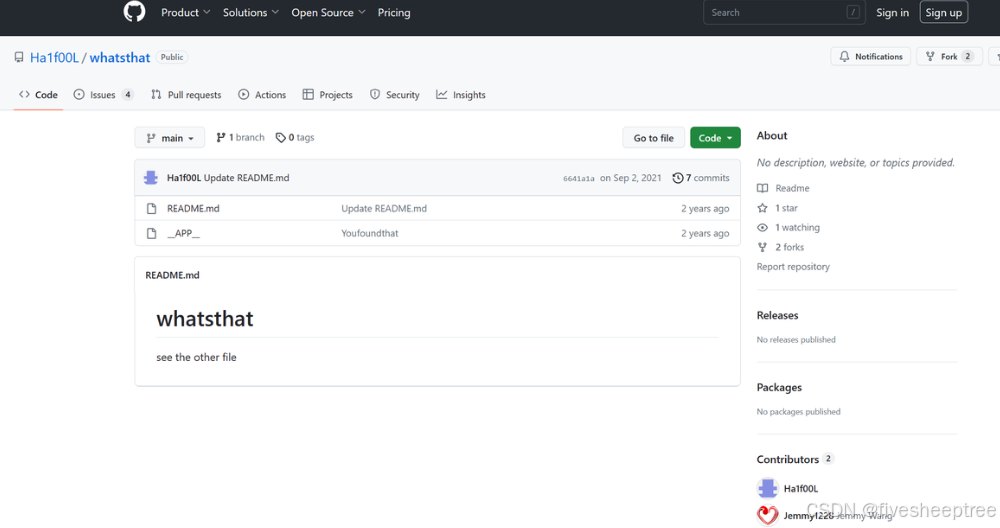The height and width of the screenshot is (528, 1000).
Task: Open the Readme link in About
Action: pyautogui.click(x=783, y=188)
